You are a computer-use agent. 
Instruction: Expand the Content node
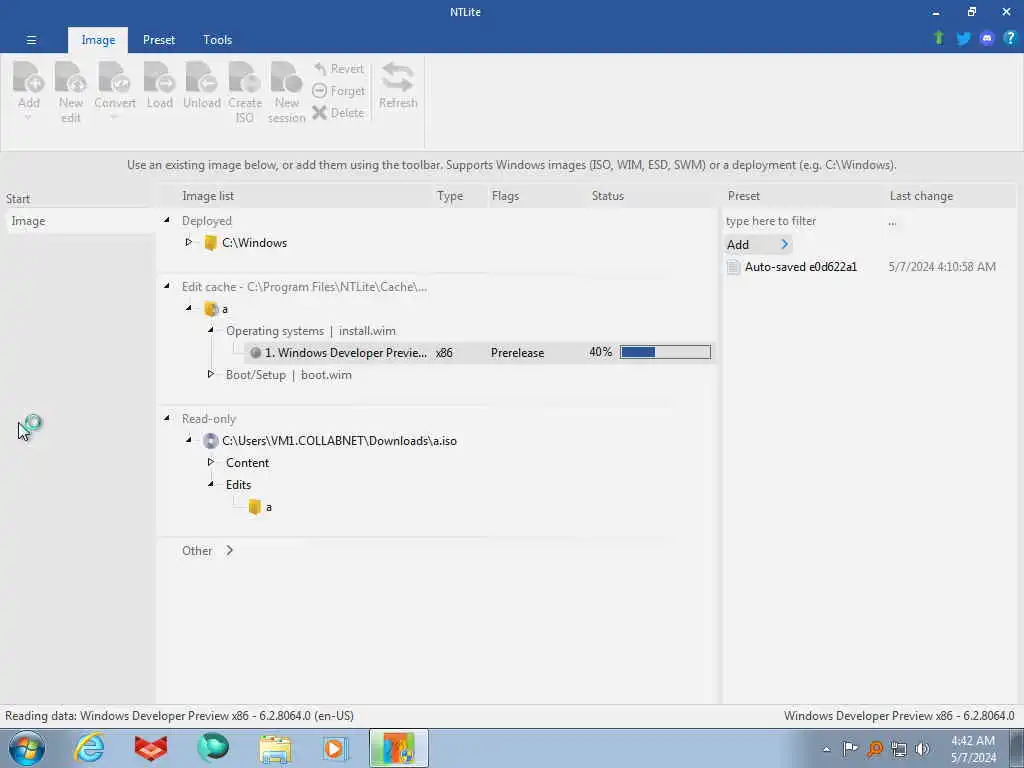tap(211, 462)
